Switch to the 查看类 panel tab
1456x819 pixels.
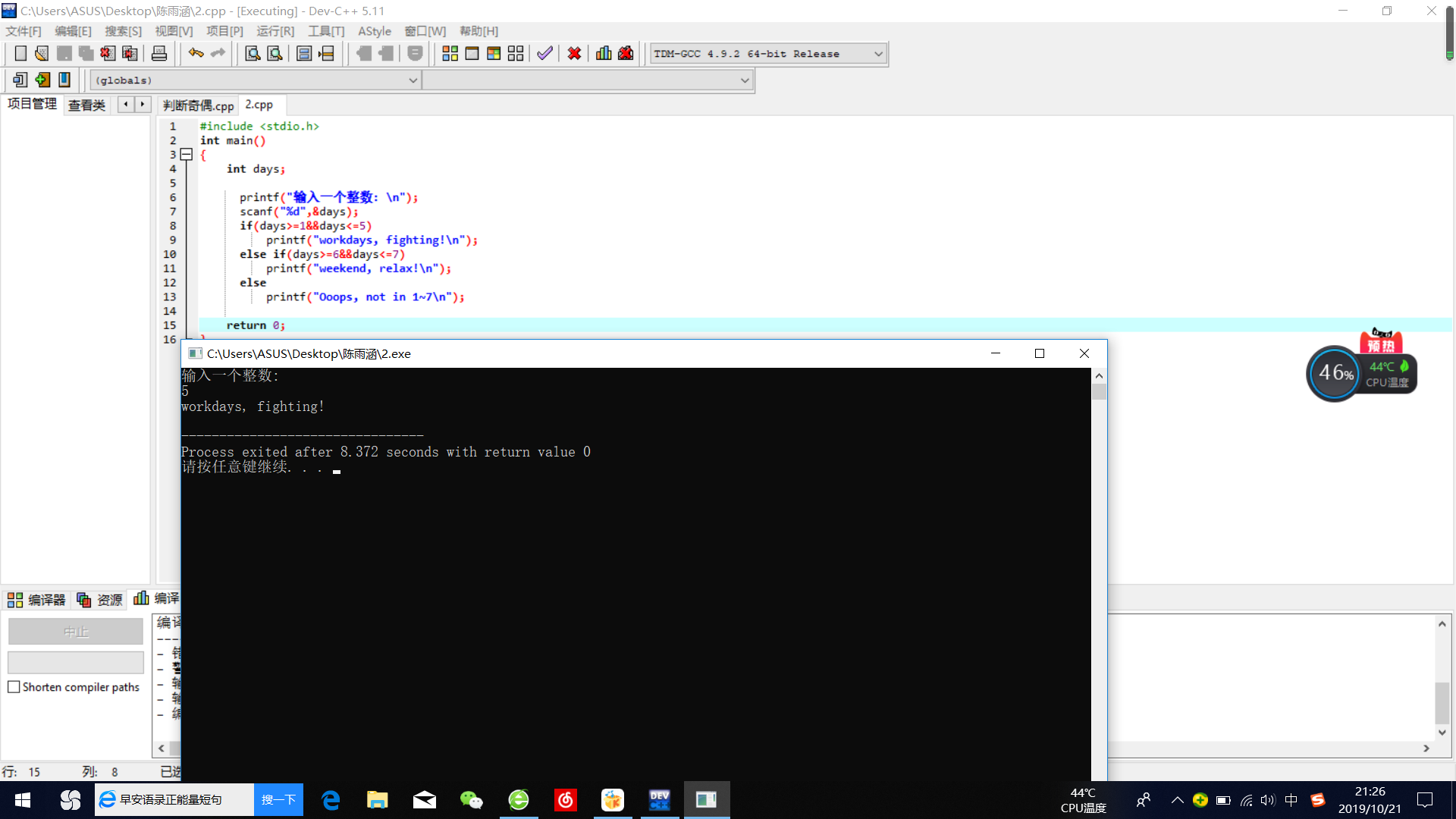86,105
